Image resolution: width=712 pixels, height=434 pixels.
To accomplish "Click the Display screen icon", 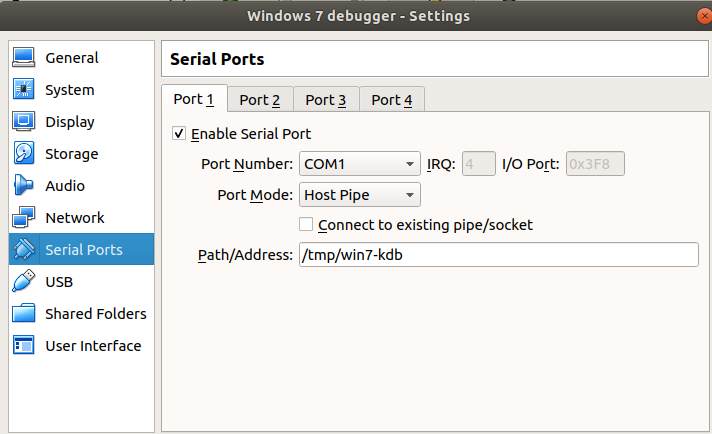I will pos(24,121).
